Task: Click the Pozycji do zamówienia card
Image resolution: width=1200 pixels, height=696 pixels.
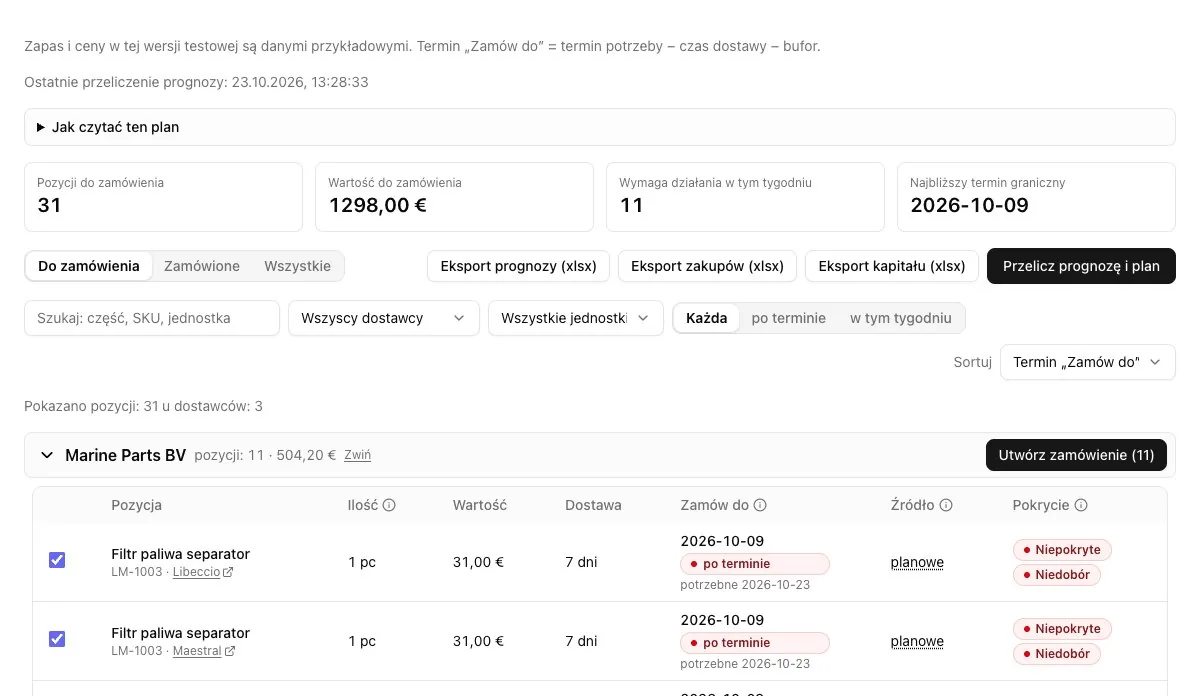Action: [164, 197]
